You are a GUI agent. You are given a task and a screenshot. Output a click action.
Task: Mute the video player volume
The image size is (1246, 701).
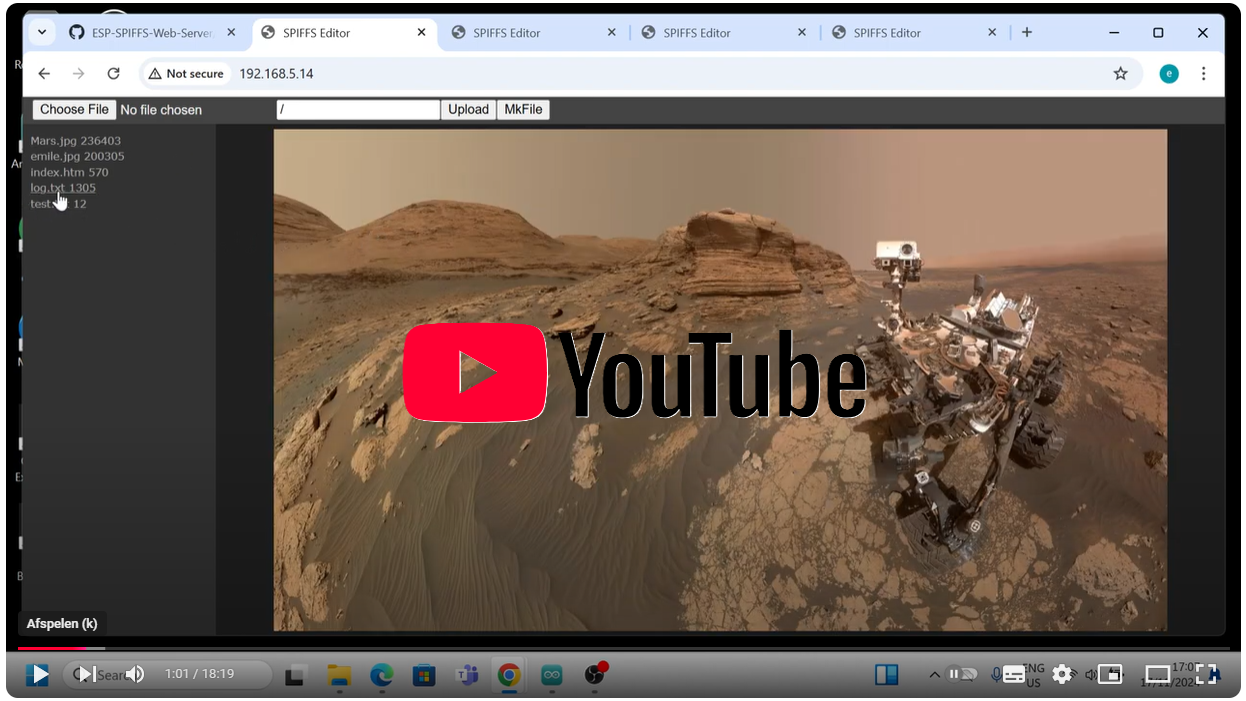135,675
